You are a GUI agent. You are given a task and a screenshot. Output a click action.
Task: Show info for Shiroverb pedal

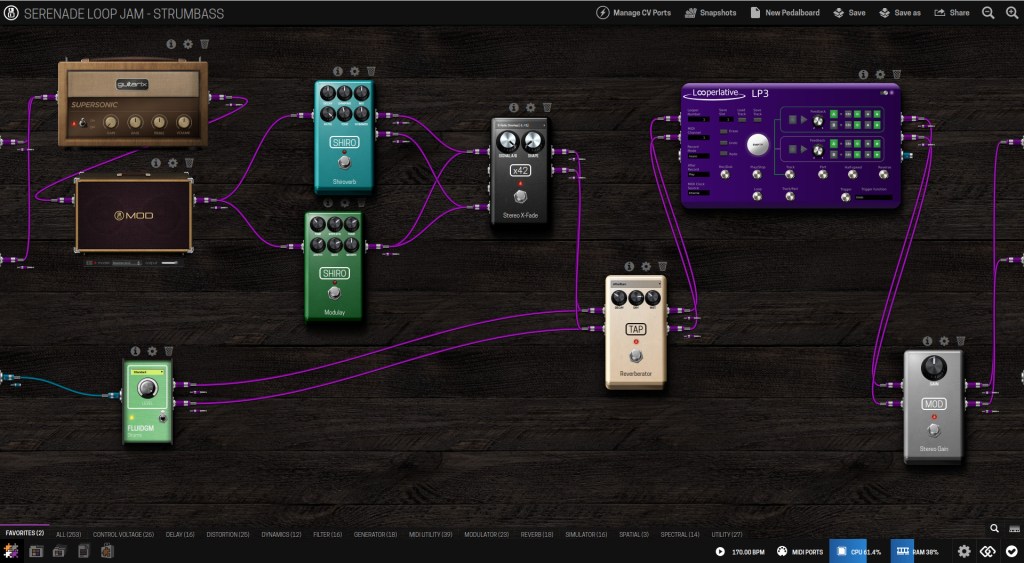338,71
